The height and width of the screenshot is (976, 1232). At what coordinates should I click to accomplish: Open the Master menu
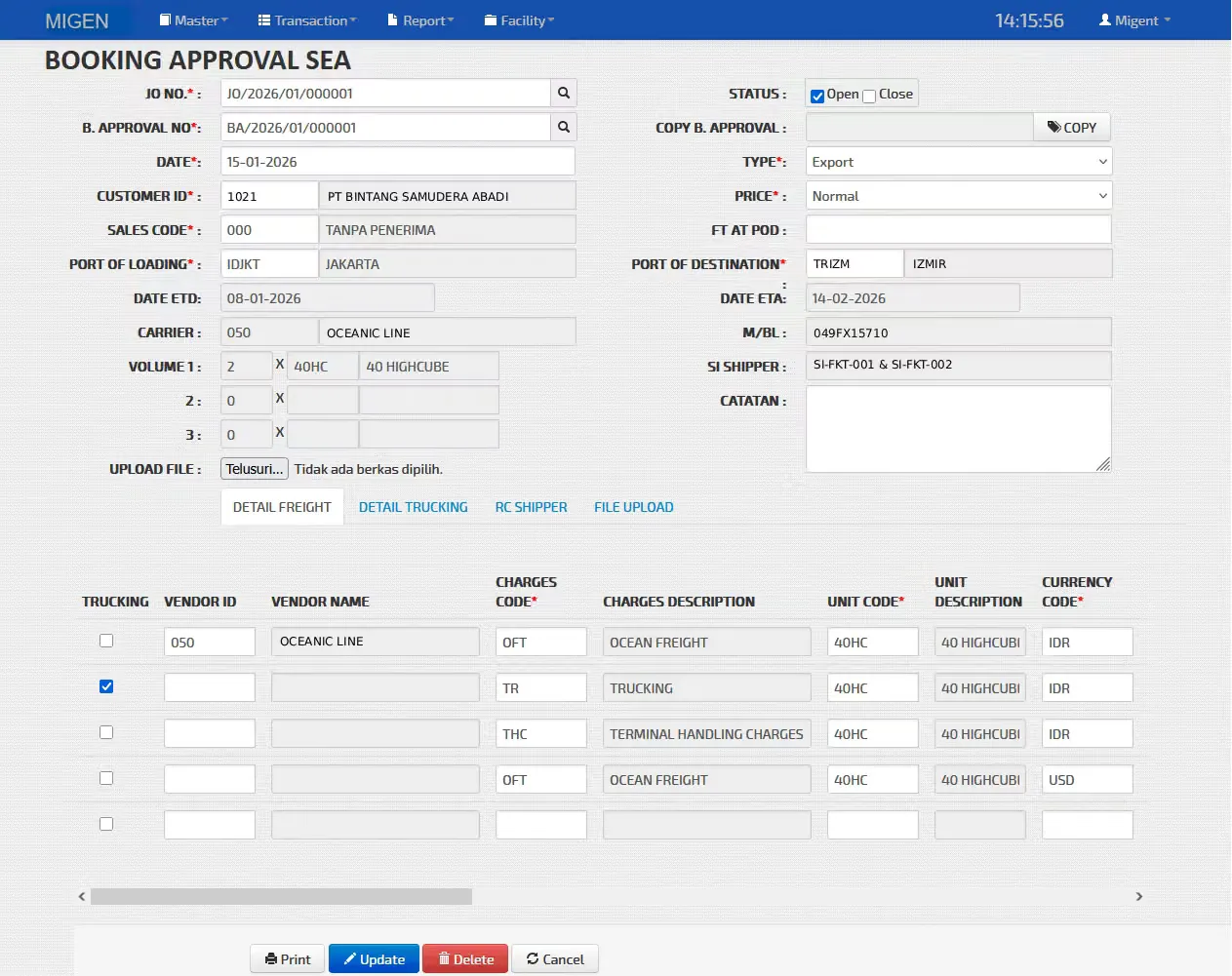193,20
